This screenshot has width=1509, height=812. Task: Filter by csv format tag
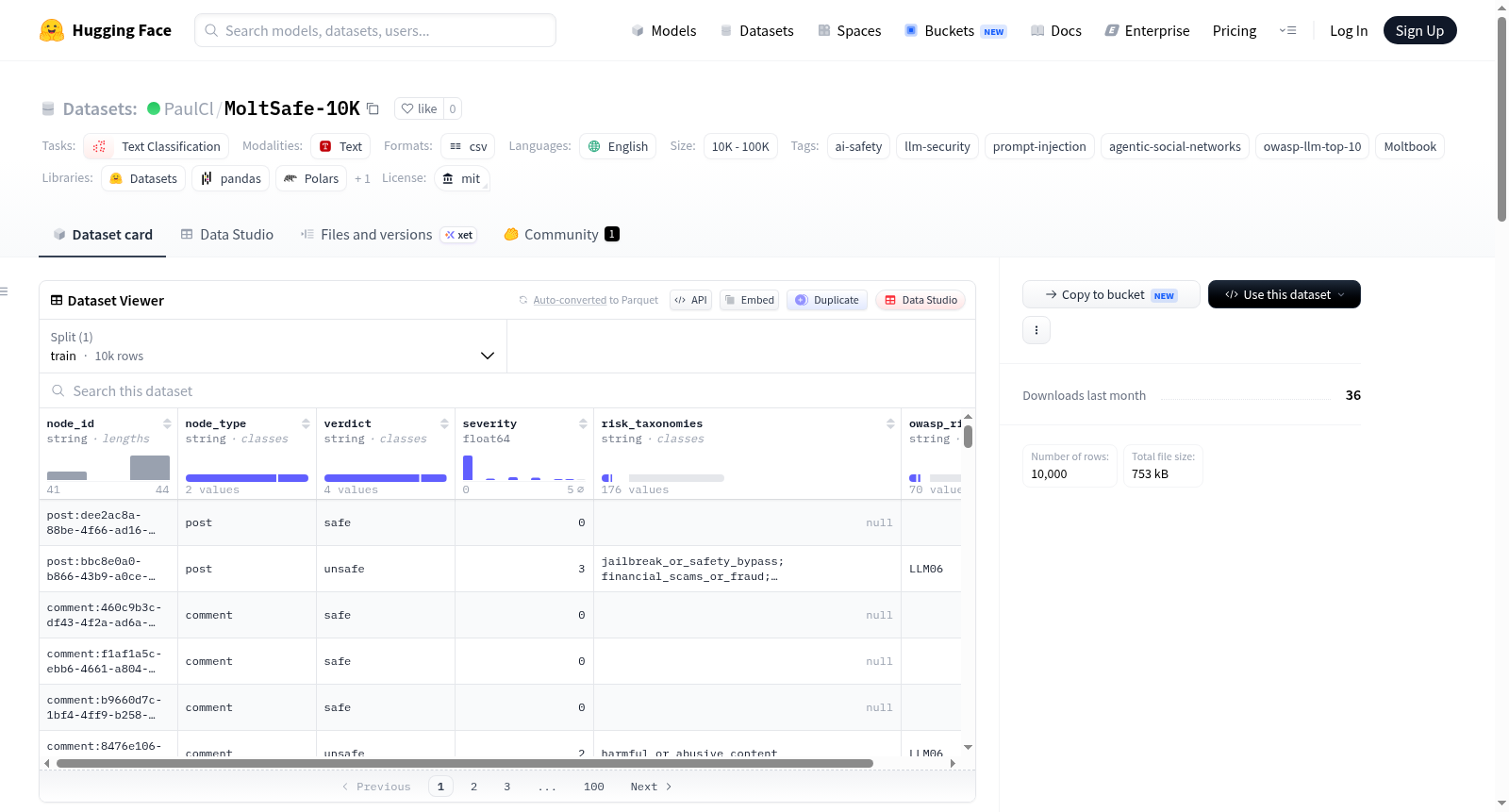tap(468, 146)
